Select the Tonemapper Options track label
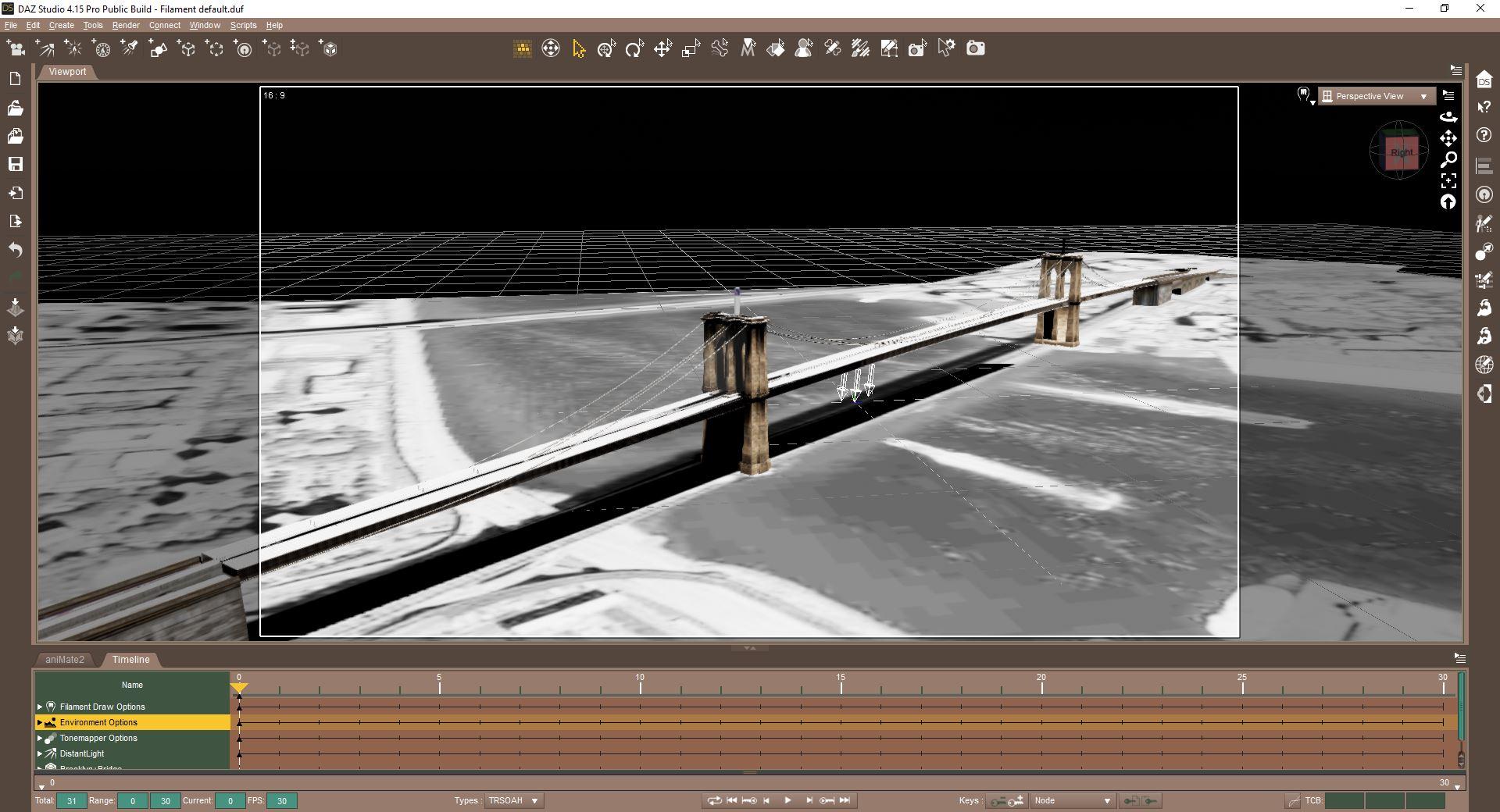The width and height of the screenshot is (1500, 812). click(x=98, y=738)
